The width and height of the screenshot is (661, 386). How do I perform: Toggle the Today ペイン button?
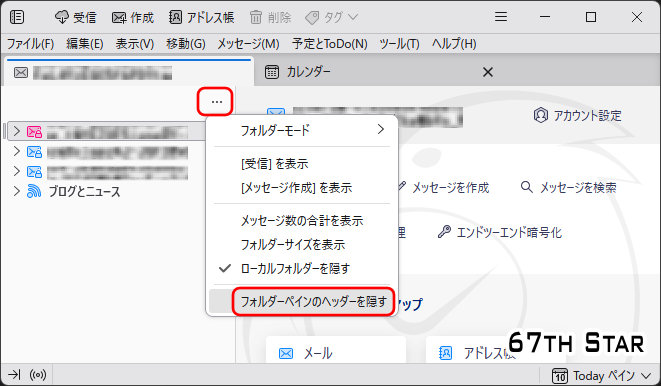(594, 375)
